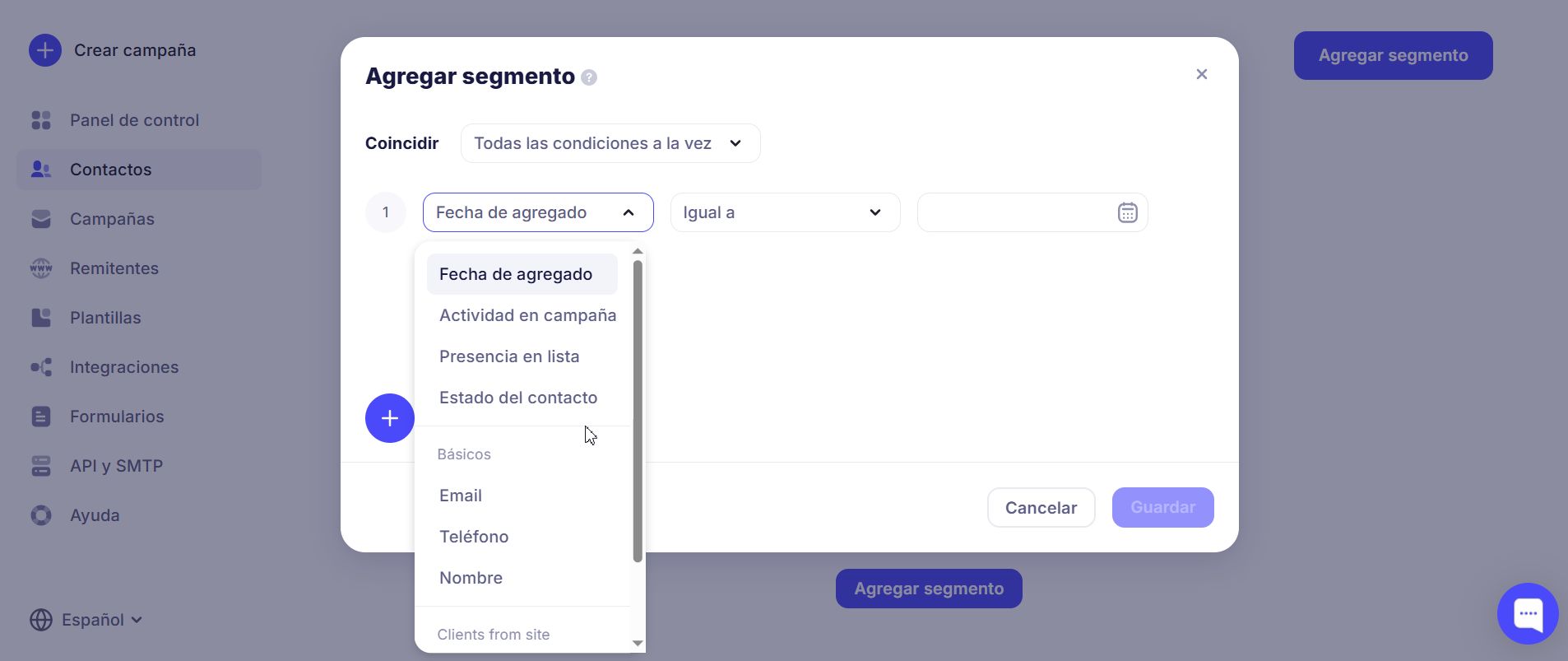Click the top Agregar segmento button

[x=1392, y=55]
